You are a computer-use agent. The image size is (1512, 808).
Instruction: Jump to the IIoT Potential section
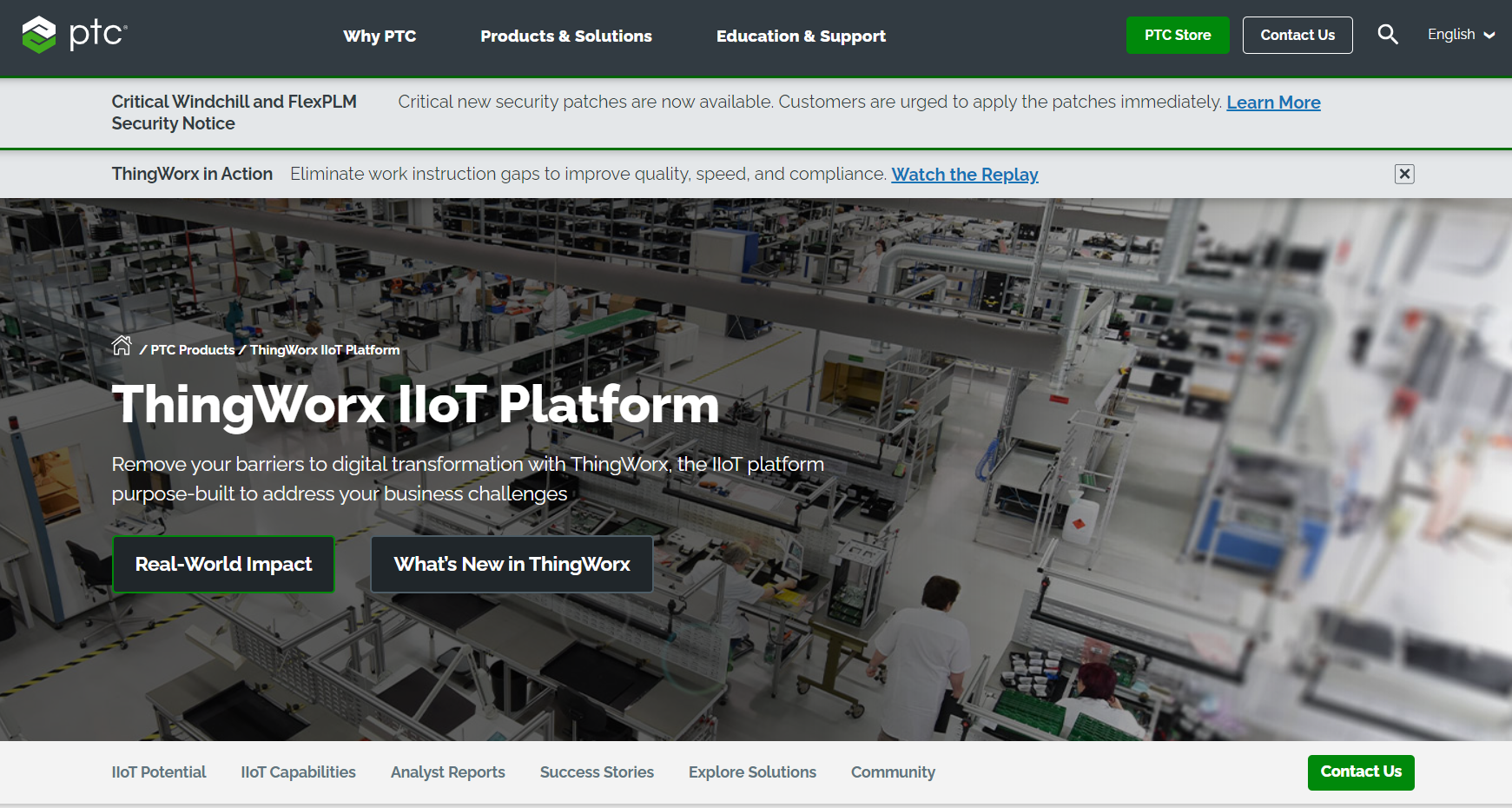tap(159, 772)
